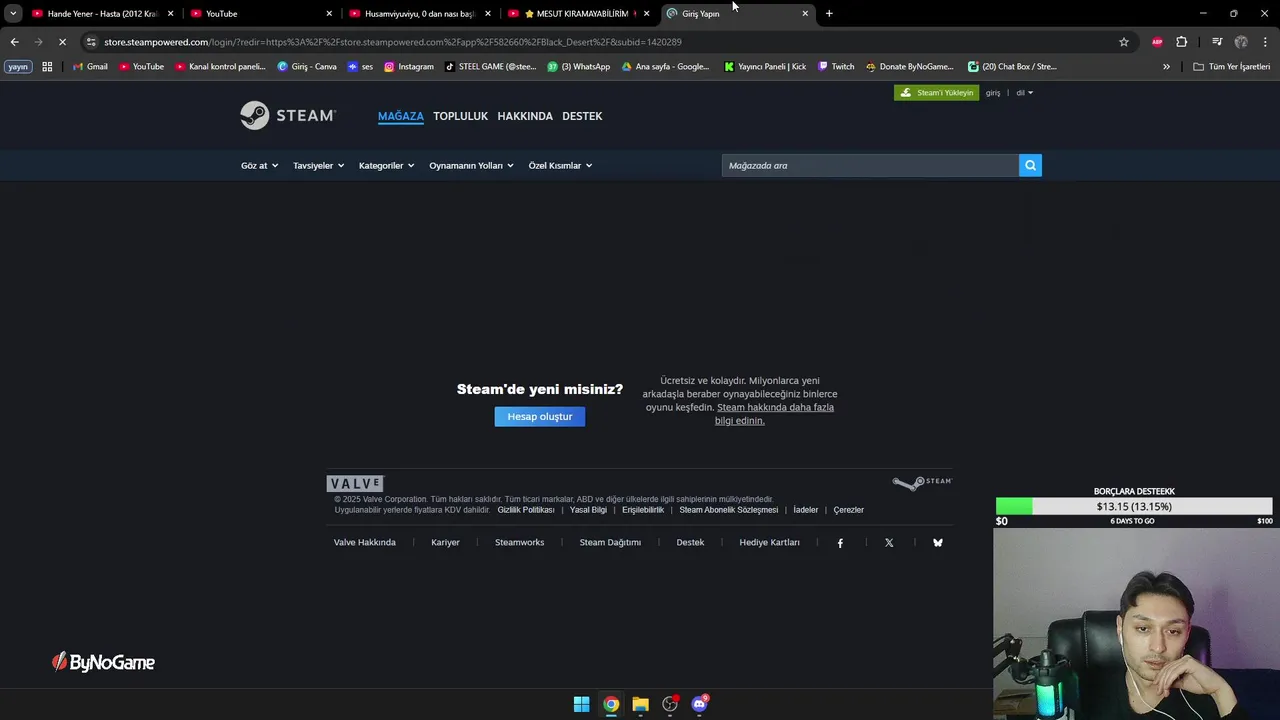Open the Gizlilik Politikası link
This screenshot has height=720, width=1280.
526,510
